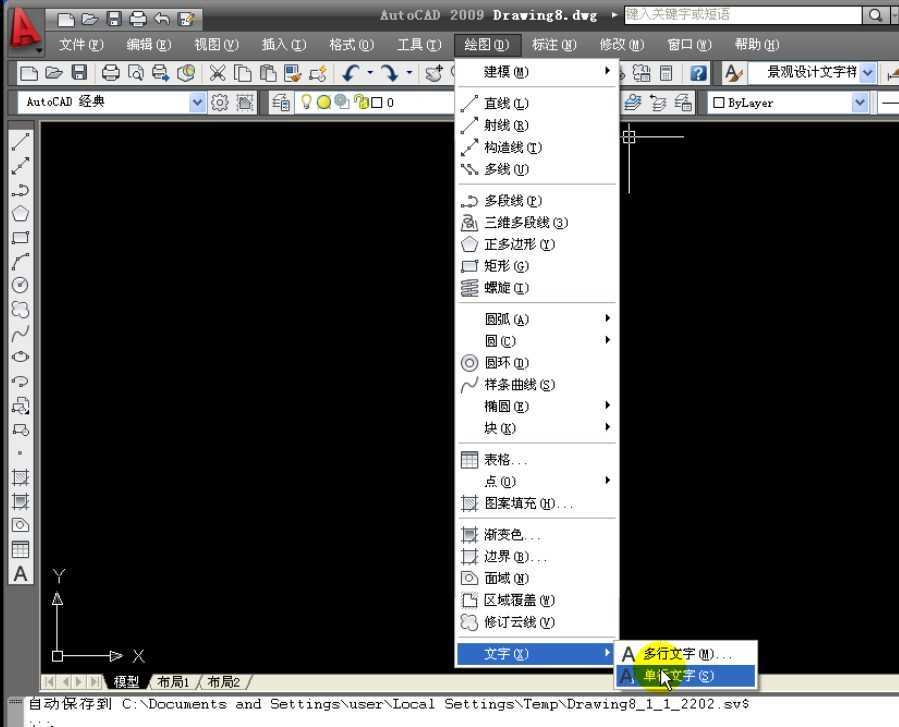Select the Rectangle tool in left toolbar
Viewport: 899px width, 727px height.
click(x=21, y=237)
